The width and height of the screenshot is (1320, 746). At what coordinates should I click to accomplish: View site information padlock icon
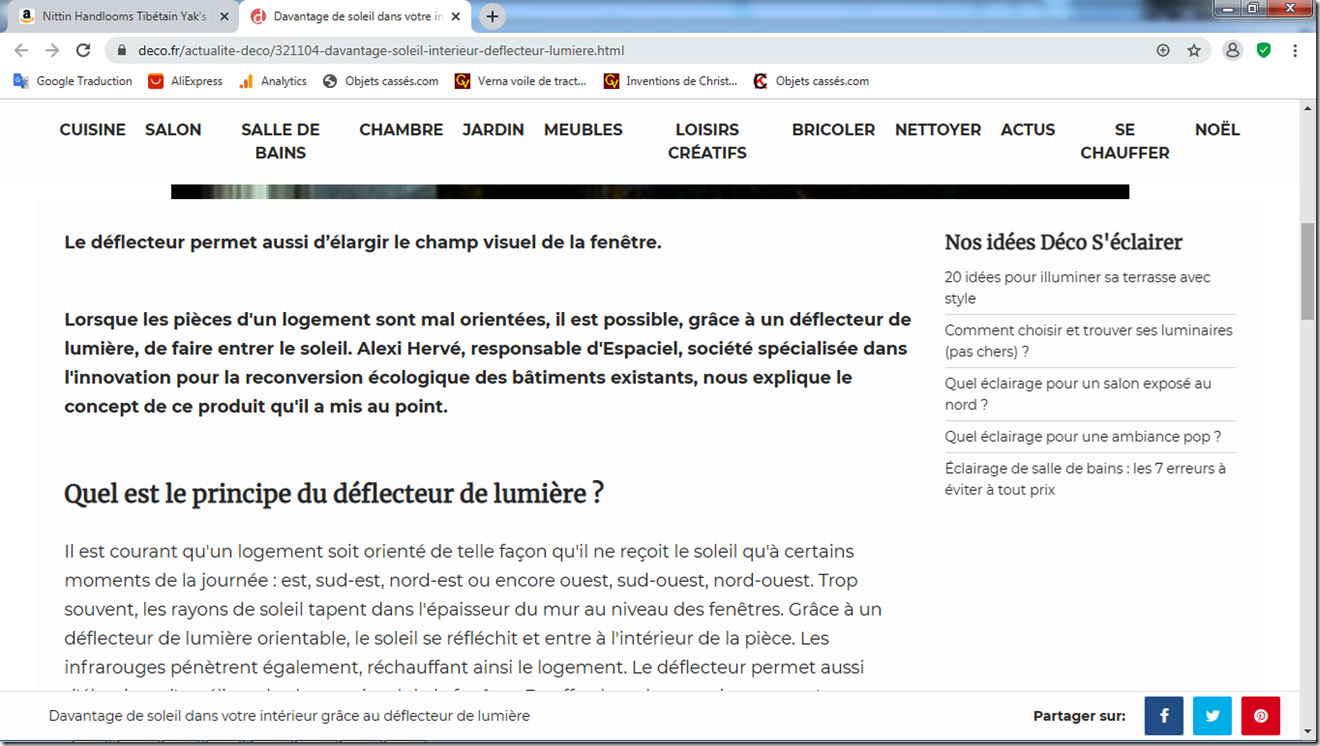pos(122,50)
